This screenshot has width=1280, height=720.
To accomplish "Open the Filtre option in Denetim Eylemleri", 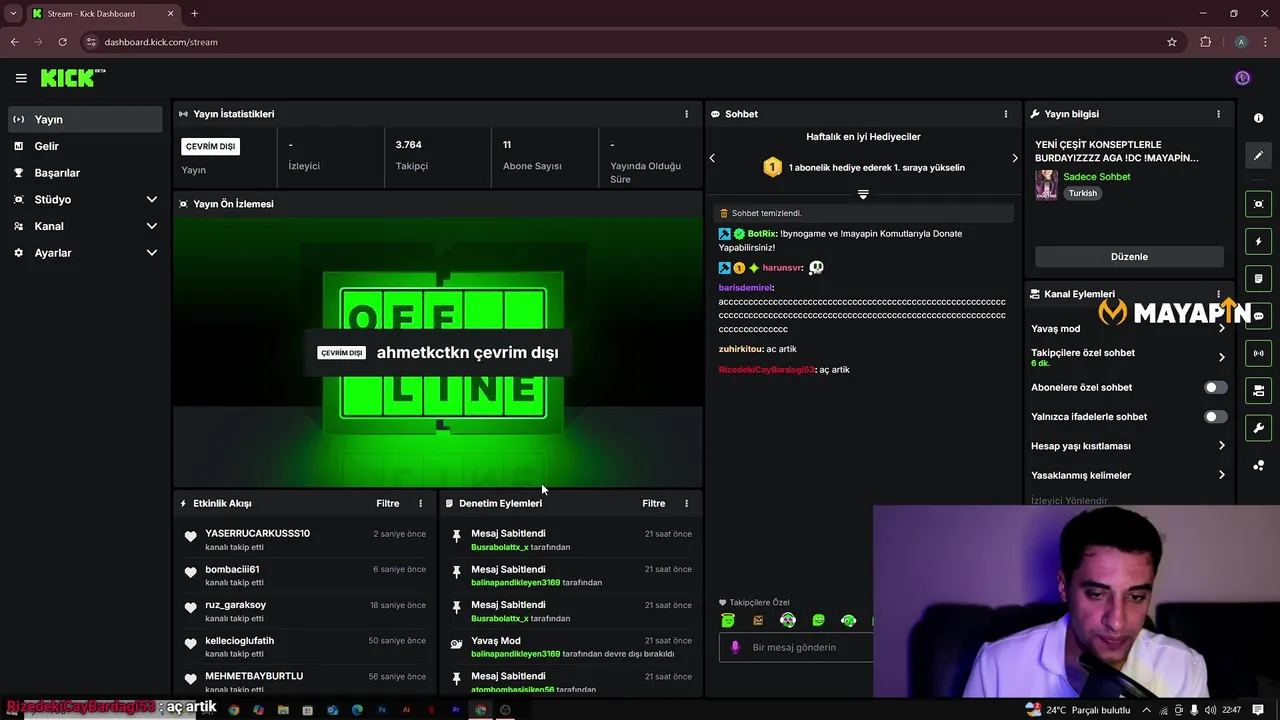I will [x=653, y=503].
